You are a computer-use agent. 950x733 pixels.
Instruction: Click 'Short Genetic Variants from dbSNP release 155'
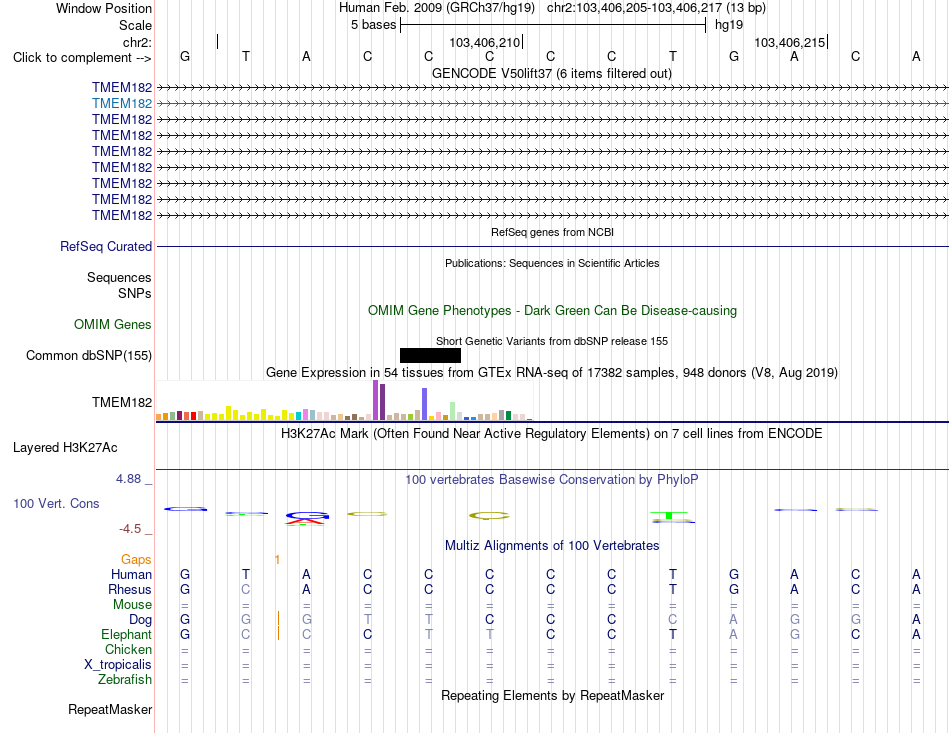551,341
